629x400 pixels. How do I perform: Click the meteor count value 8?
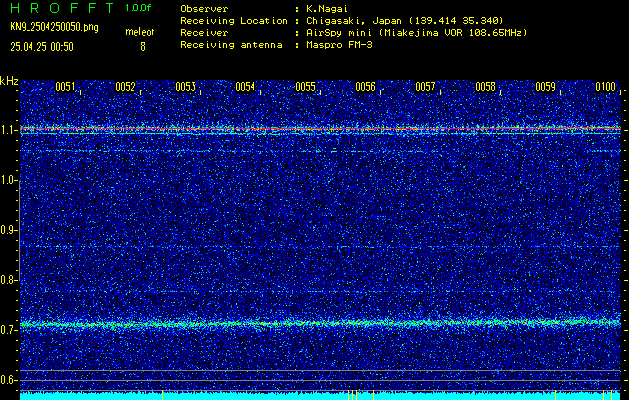[x=143, y=47]
